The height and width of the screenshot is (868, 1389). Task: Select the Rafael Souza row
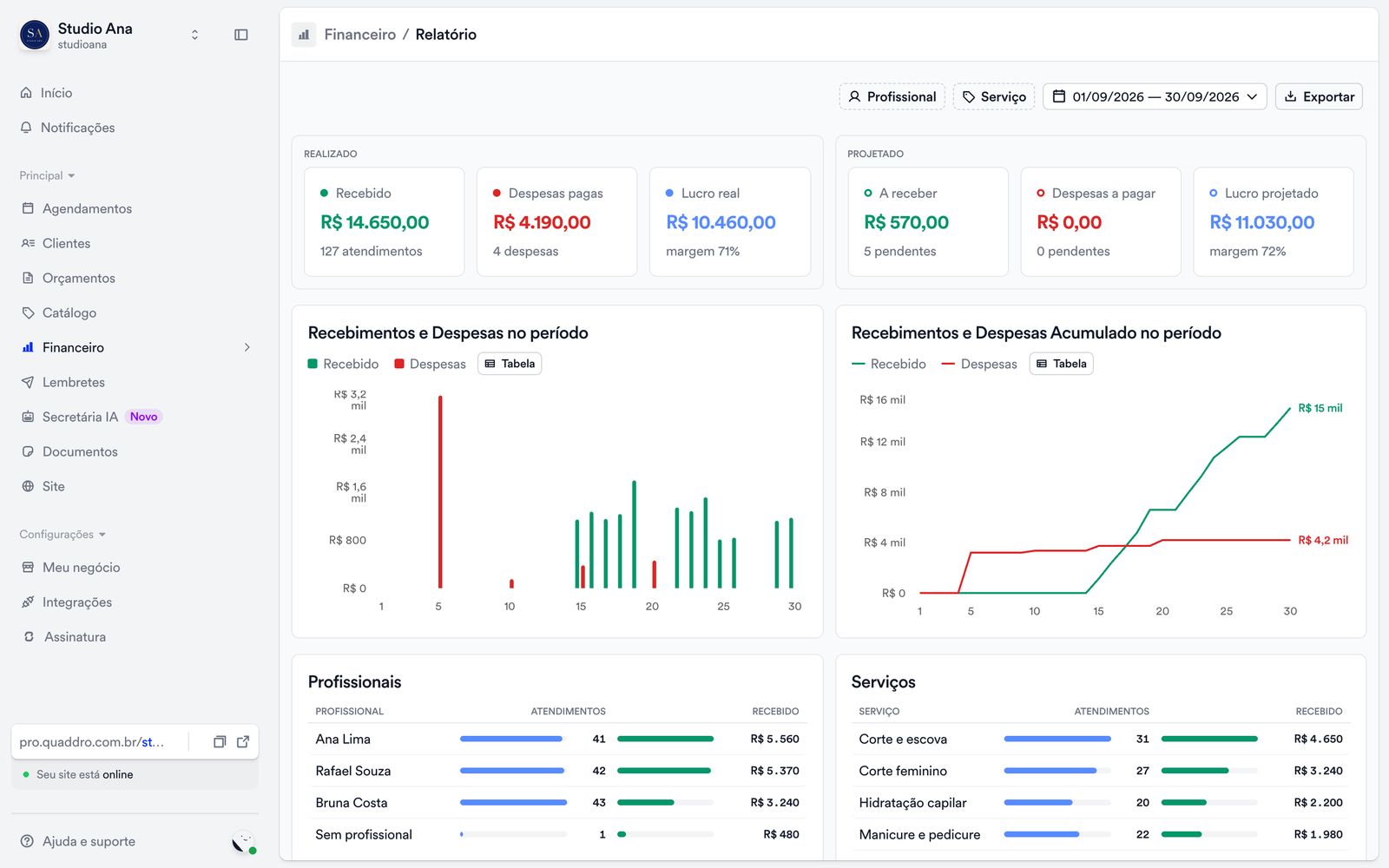(557, 771)
